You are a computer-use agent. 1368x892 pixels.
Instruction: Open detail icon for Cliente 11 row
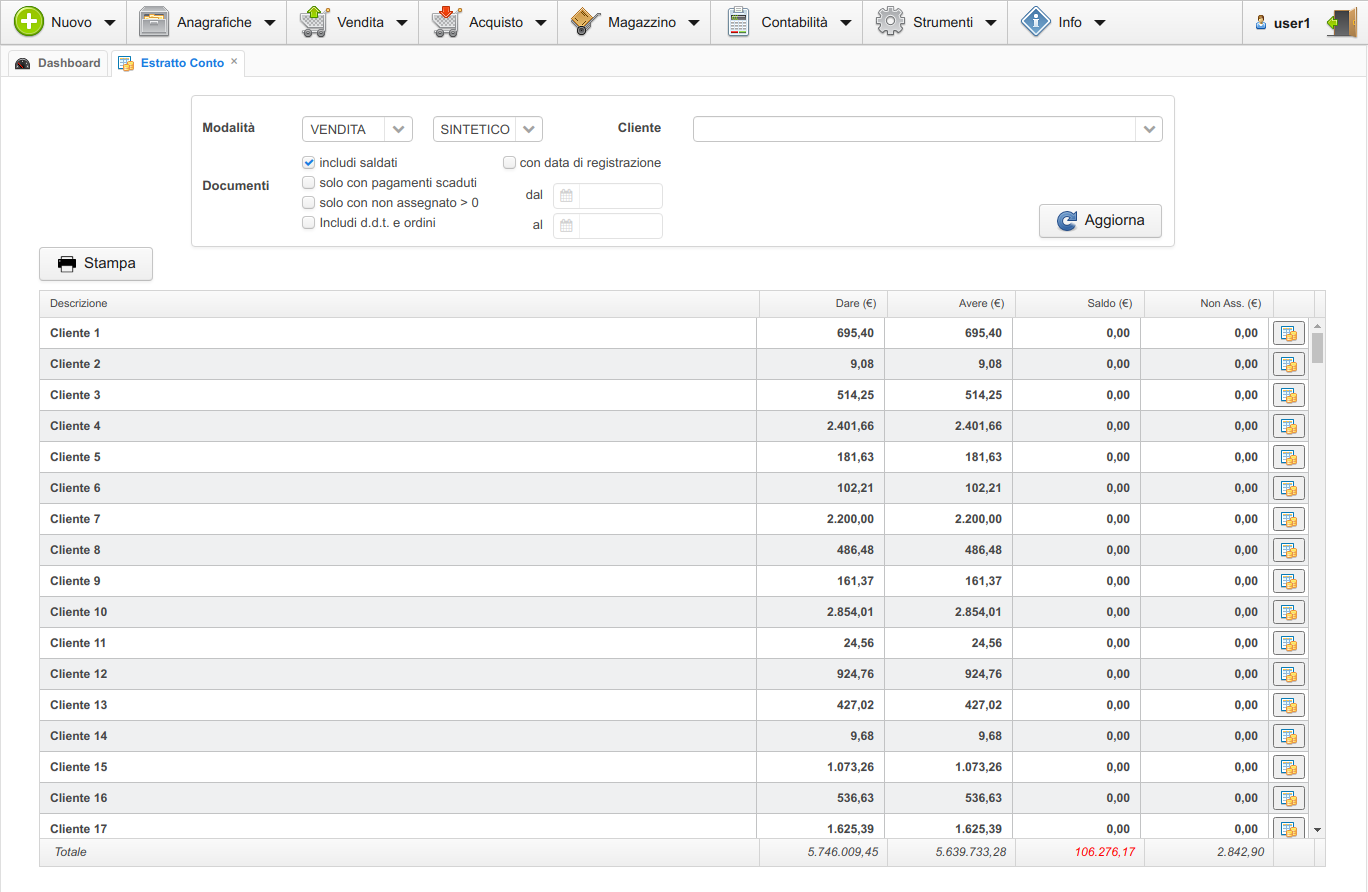point(1289,643)
